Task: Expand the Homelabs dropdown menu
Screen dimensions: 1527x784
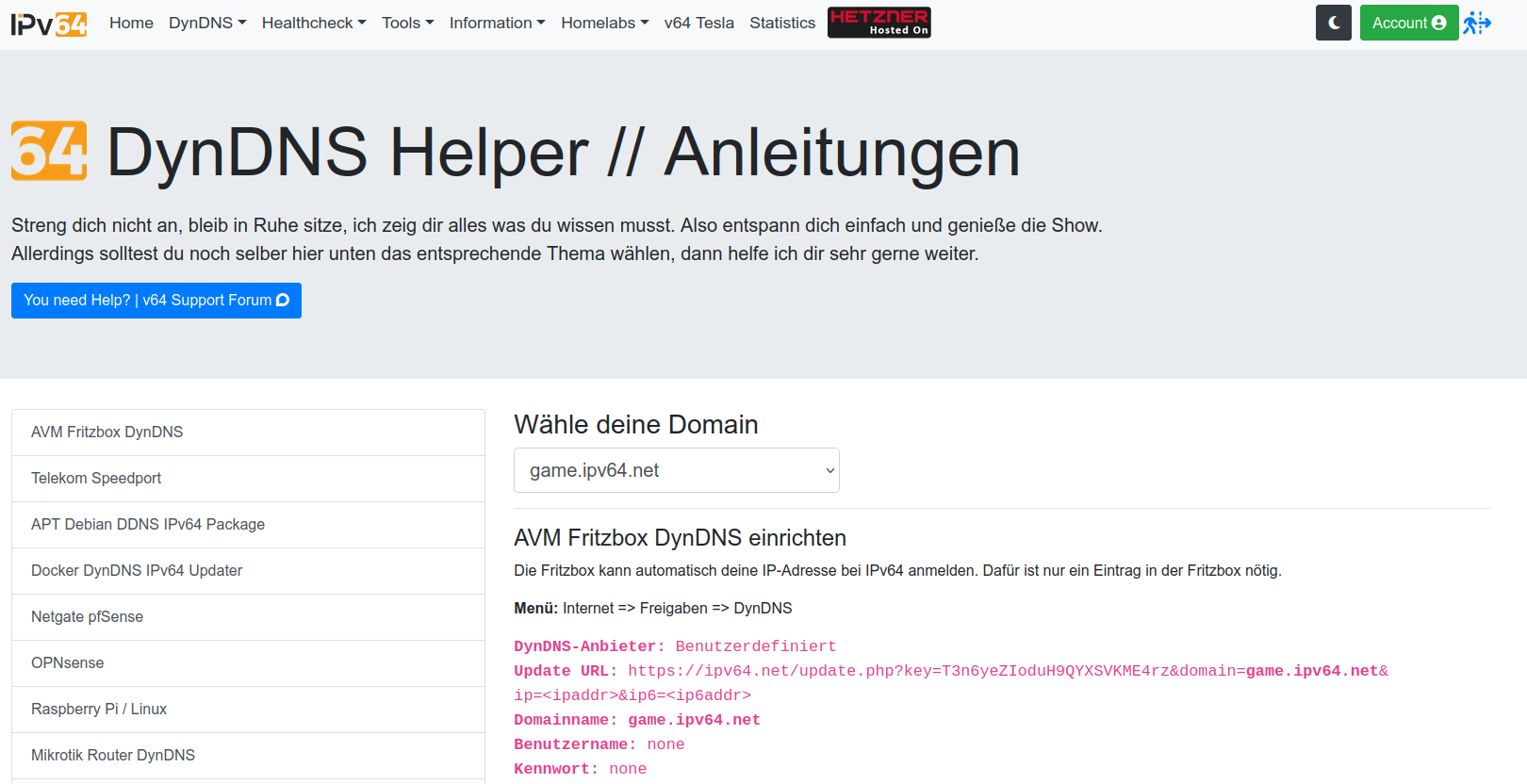Action: pyautogui.click(x=604, y=23)
